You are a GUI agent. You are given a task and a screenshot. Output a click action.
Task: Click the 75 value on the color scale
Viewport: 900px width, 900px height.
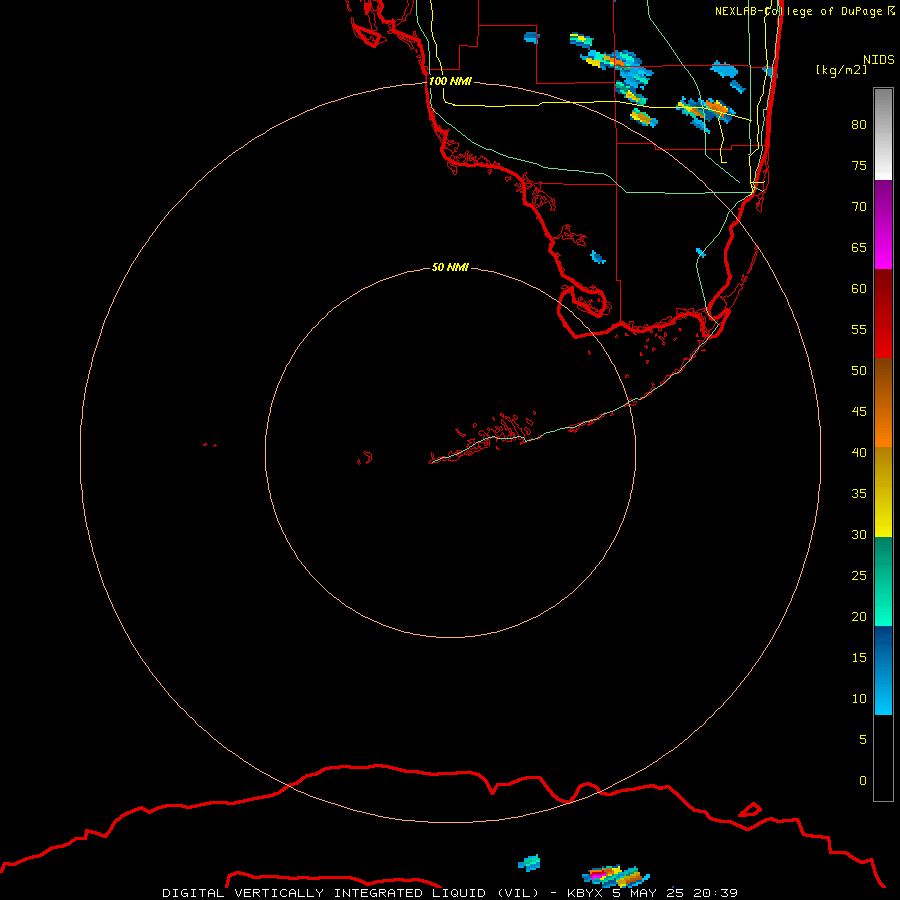pos(859,165)
